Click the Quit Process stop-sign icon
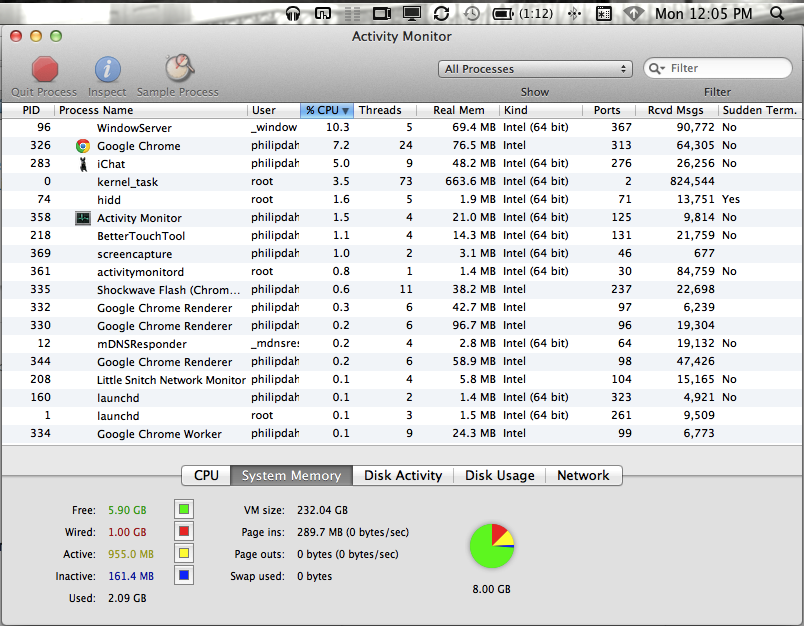The width and height of the screenshot is (804, 626). point(45,70)
